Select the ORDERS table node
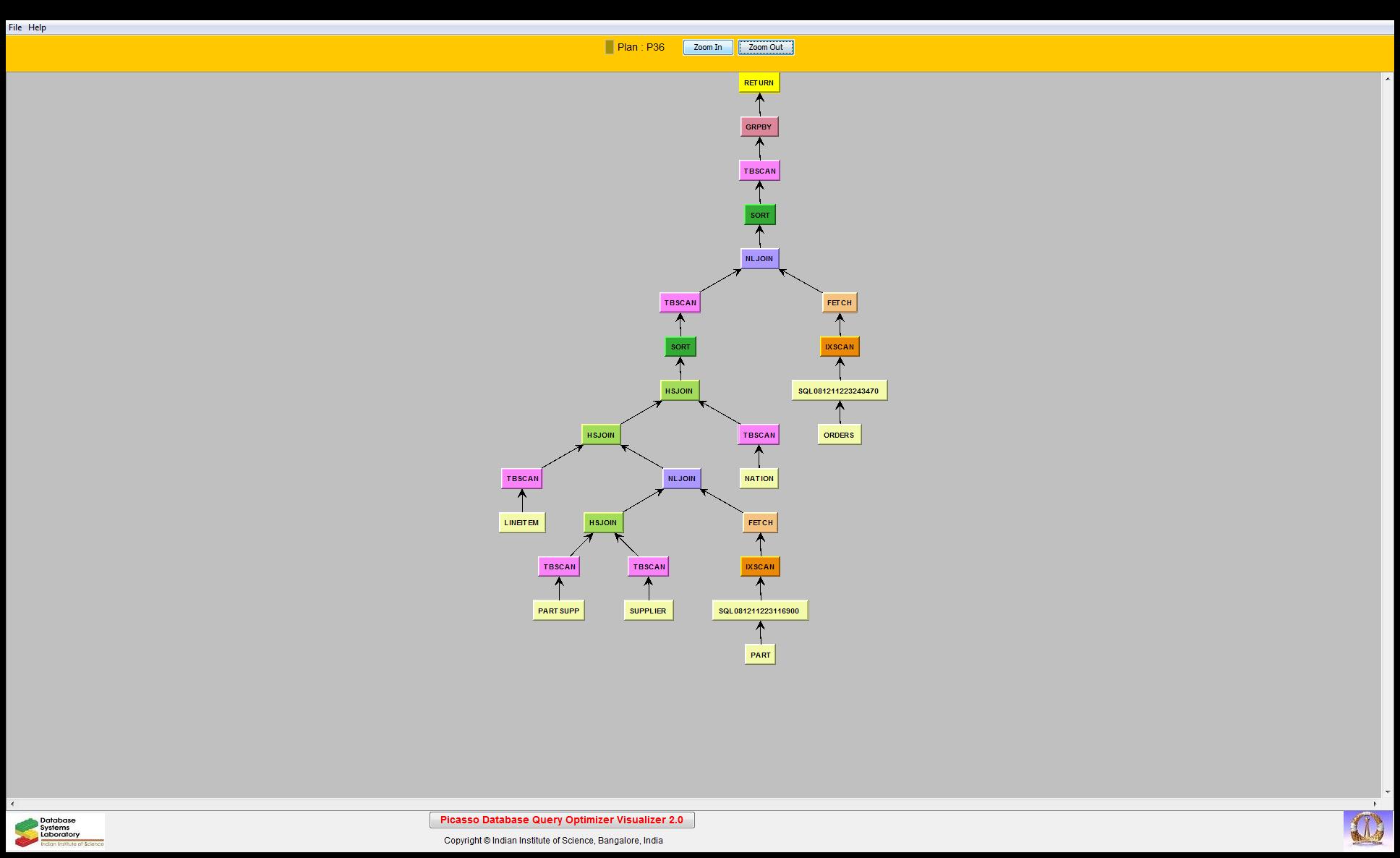Image resolution: width=1400 pixels, height=858 pixels. [x=839, y=435]
